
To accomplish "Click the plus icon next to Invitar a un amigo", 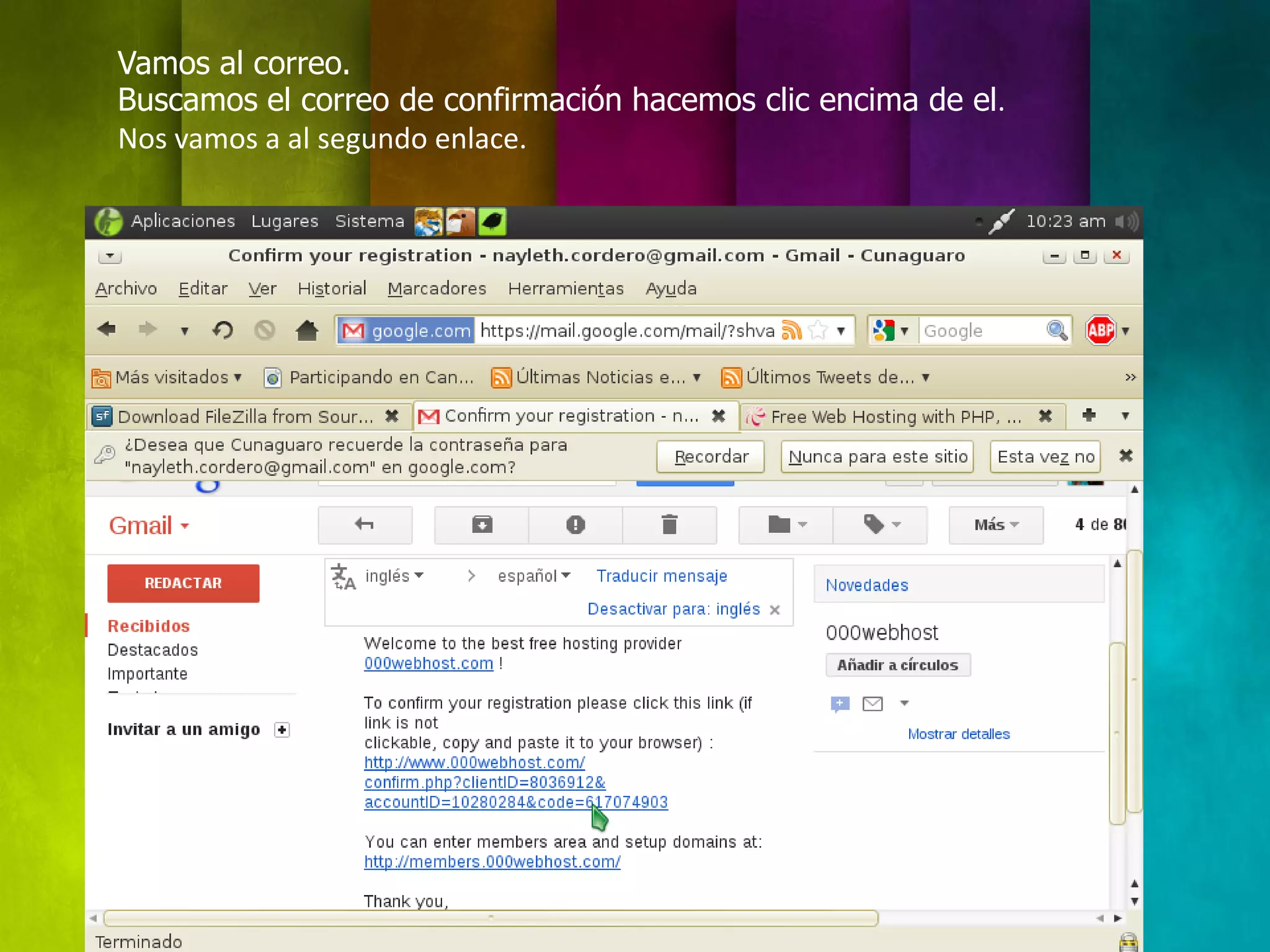I will pyautogui.click(x=282, y=730).
